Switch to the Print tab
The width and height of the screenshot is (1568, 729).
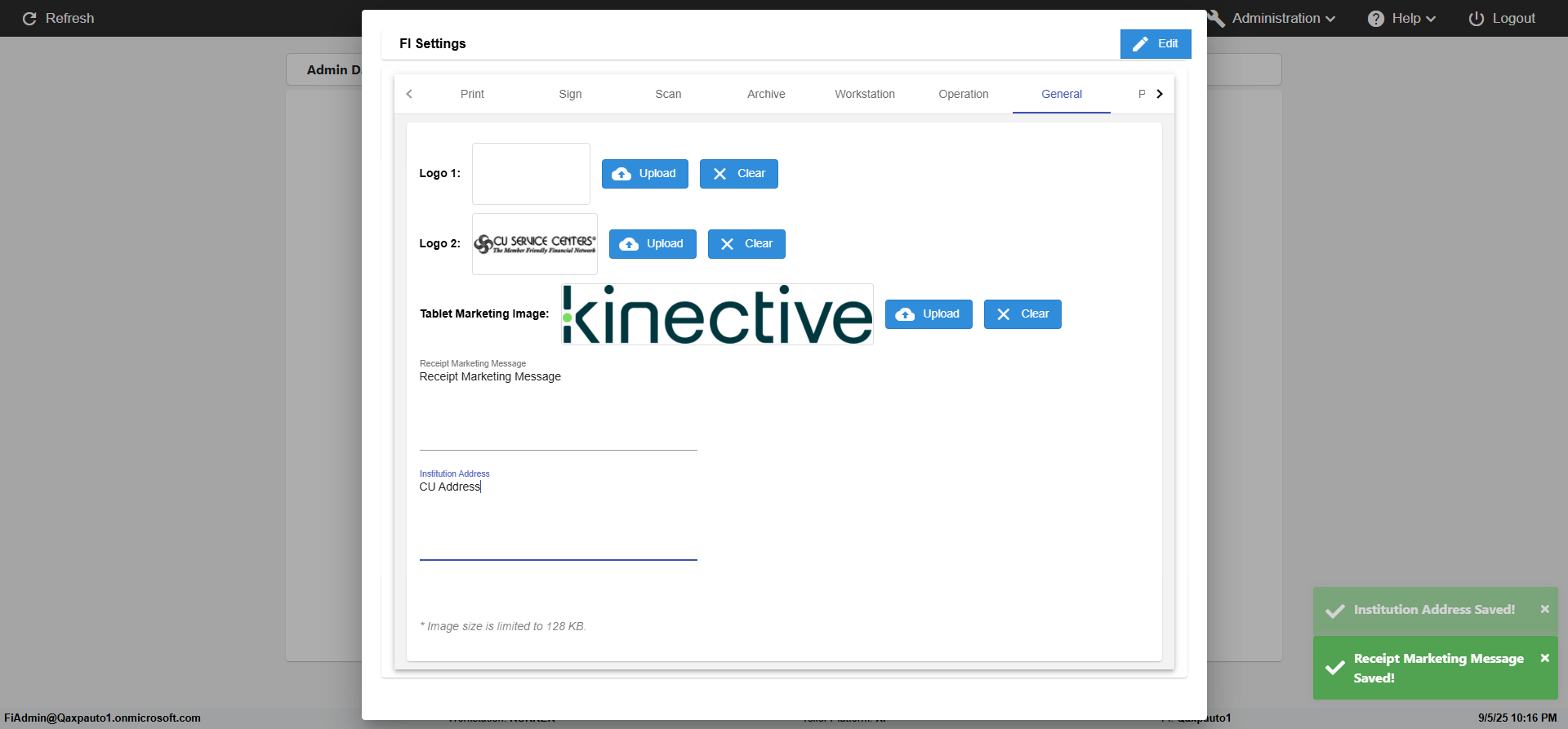click(472, 94)
